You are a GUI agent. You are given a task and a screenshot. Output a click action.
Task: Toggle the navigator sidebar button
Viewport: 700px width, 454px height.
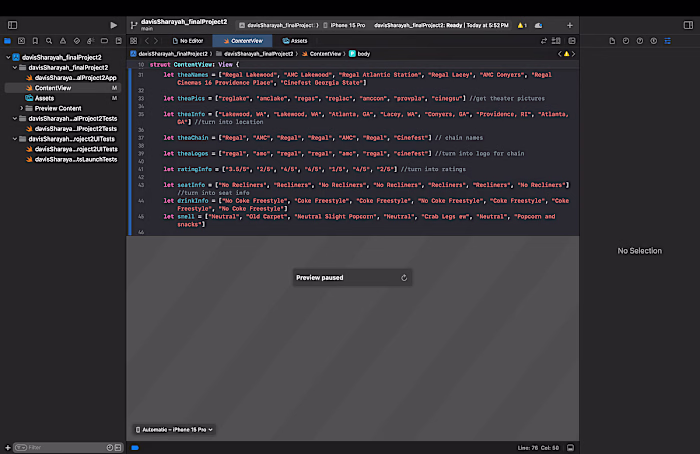tap(12, 25)
